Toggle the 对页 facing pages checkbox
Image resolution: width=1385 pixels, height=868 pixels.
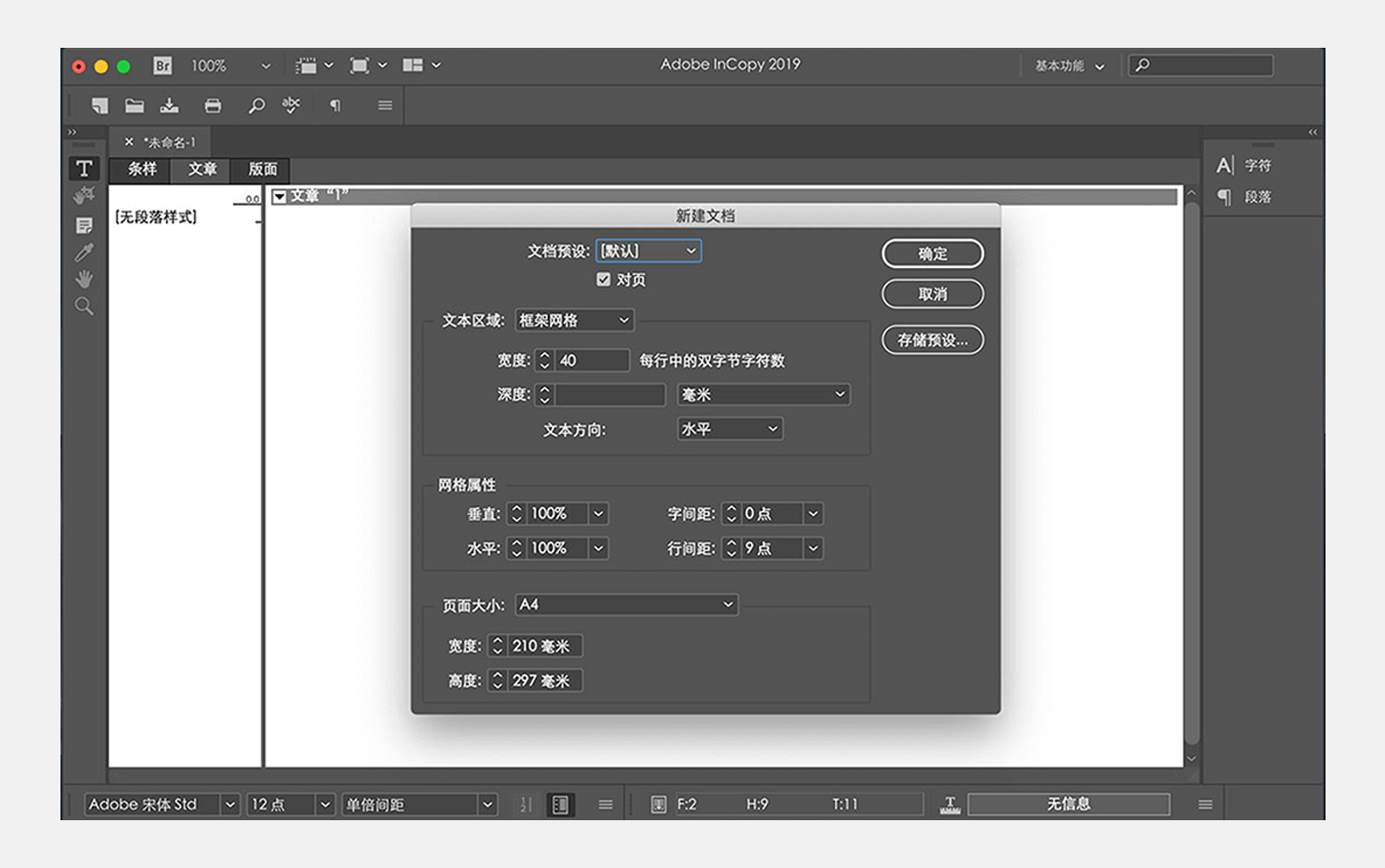pos(604,280)
